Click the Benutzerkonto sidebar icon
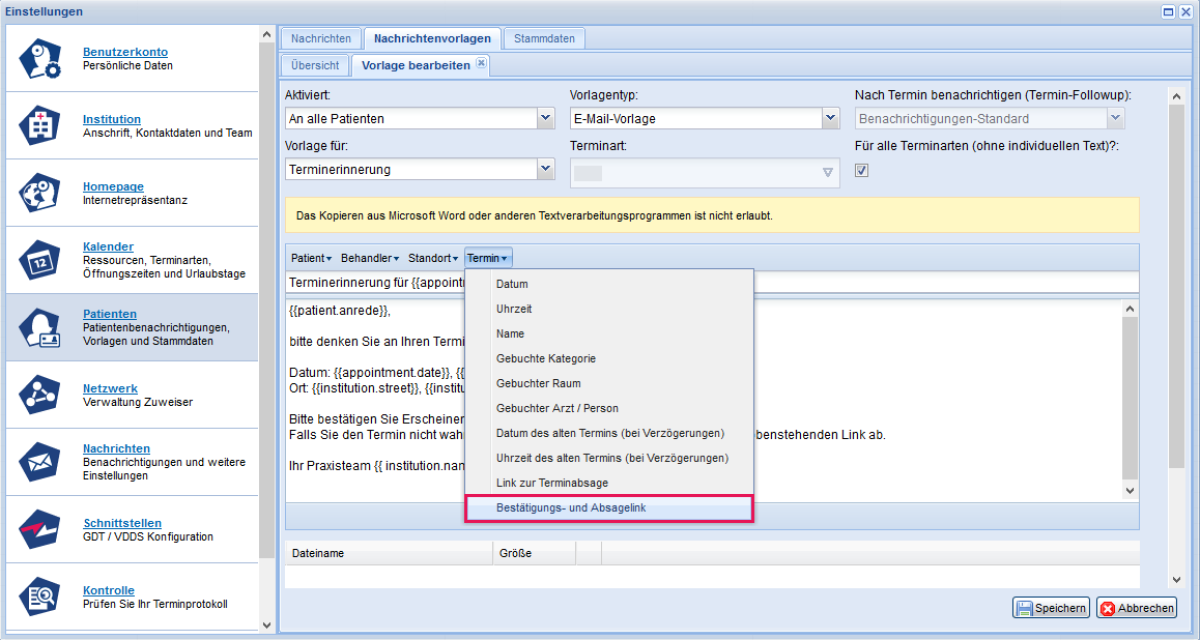 tap(41, 59)
